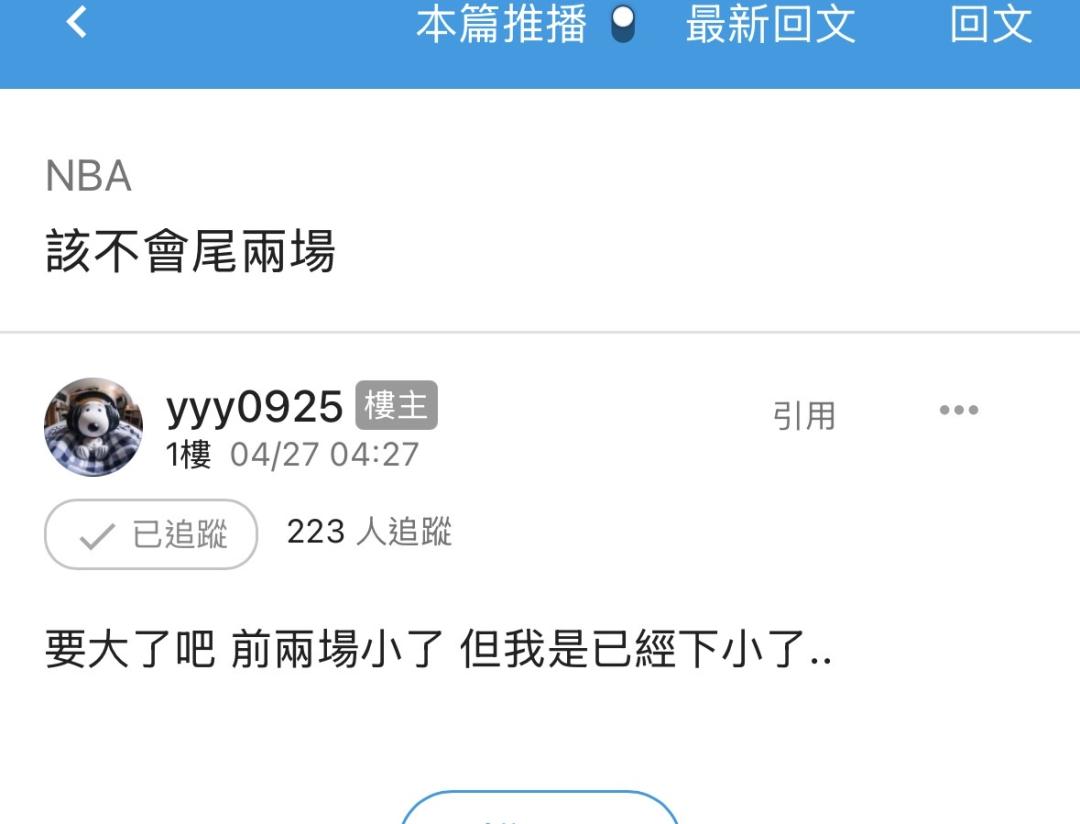View yyy0925's Snoopy avatar picture
1080x824 pixels.
(94, 427)
